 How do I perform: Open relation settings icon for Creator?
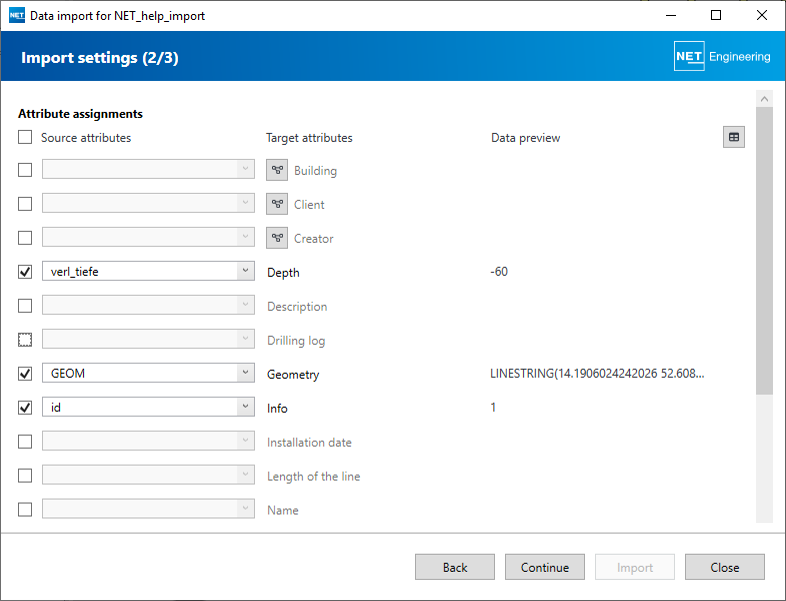click(x=277, y=238)
